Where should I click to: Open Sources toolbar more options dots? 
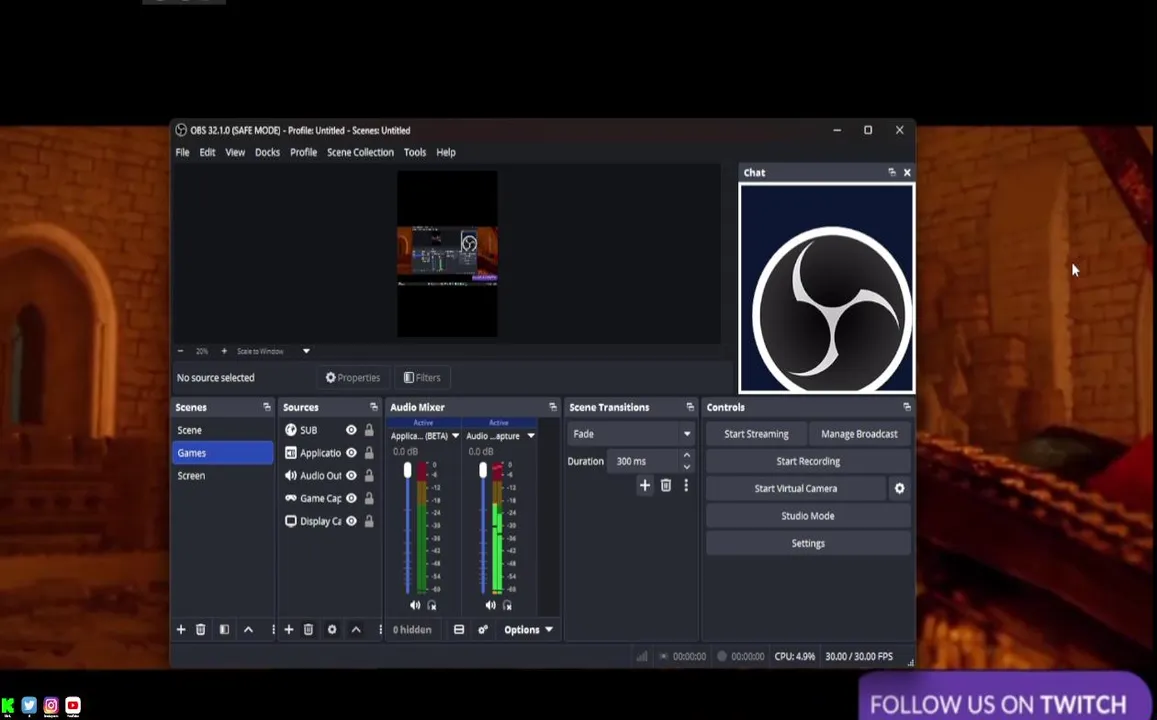click(x=380, y=629)
